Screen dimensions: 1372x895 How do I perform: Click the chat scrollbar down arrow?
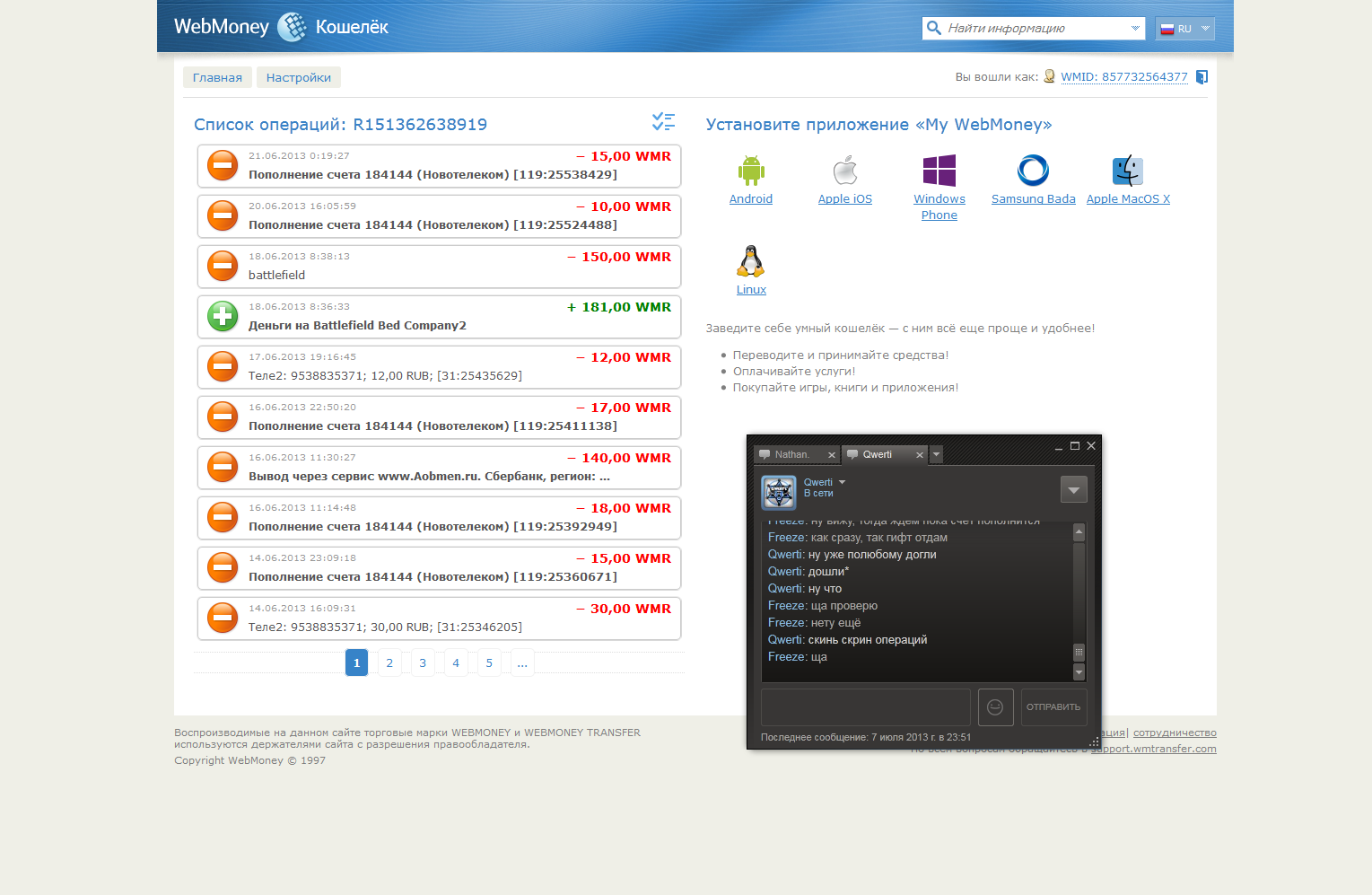[1079, 671]
